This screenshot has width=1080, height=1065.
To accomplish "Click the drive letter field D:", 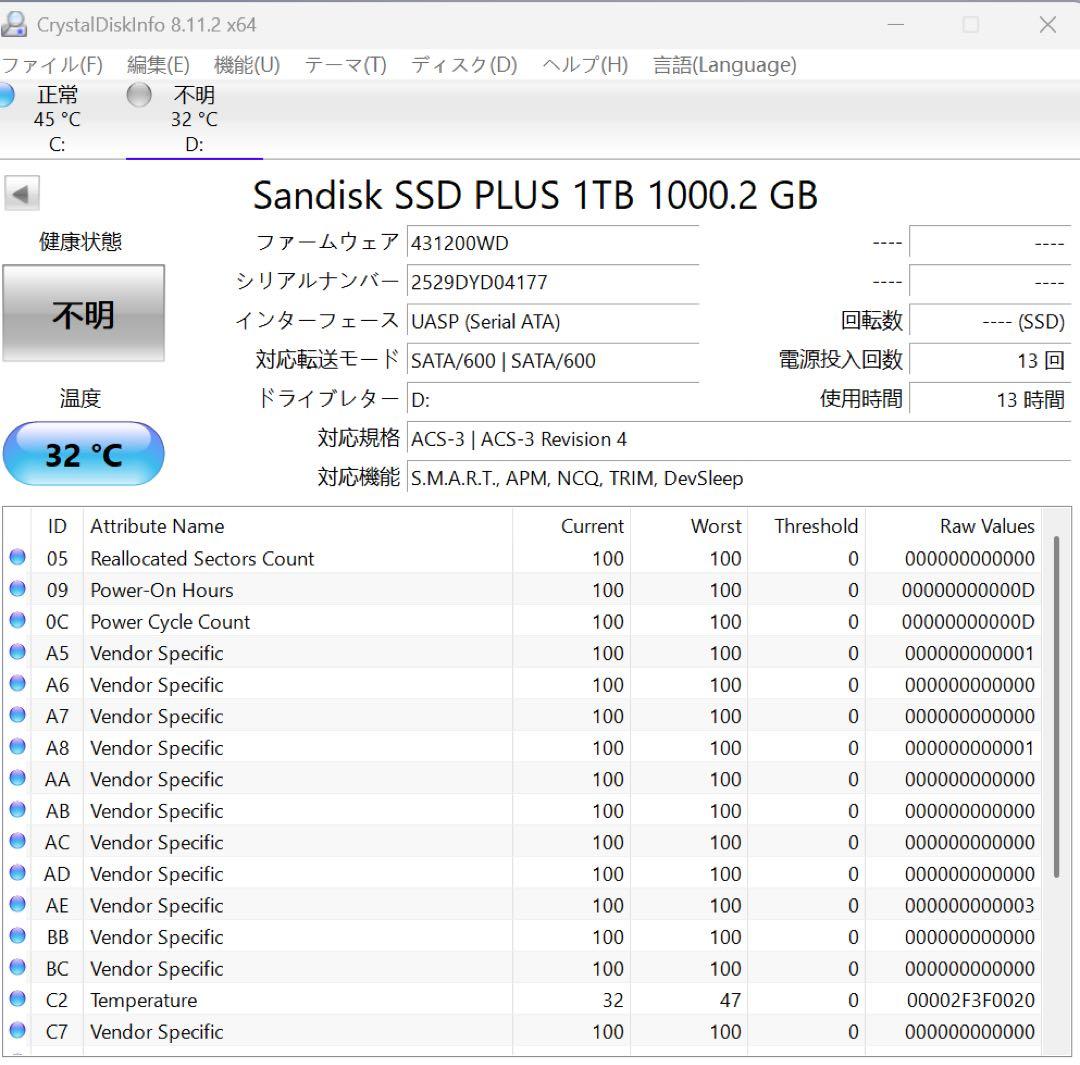I will click(x=552, y=400).
